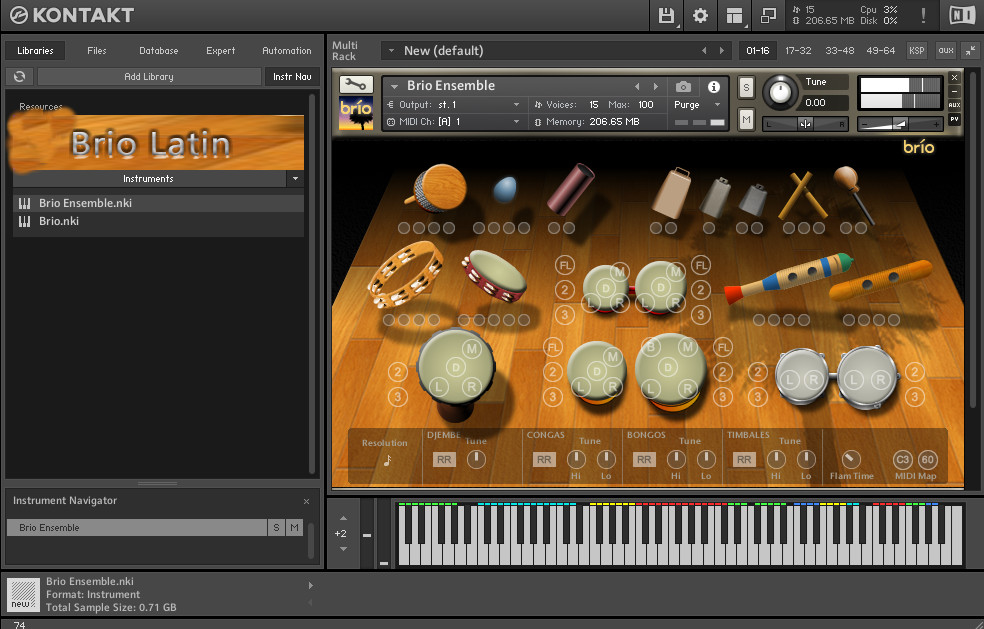Switch to the Files tab
984x629 pixels.
pos(97,51)
